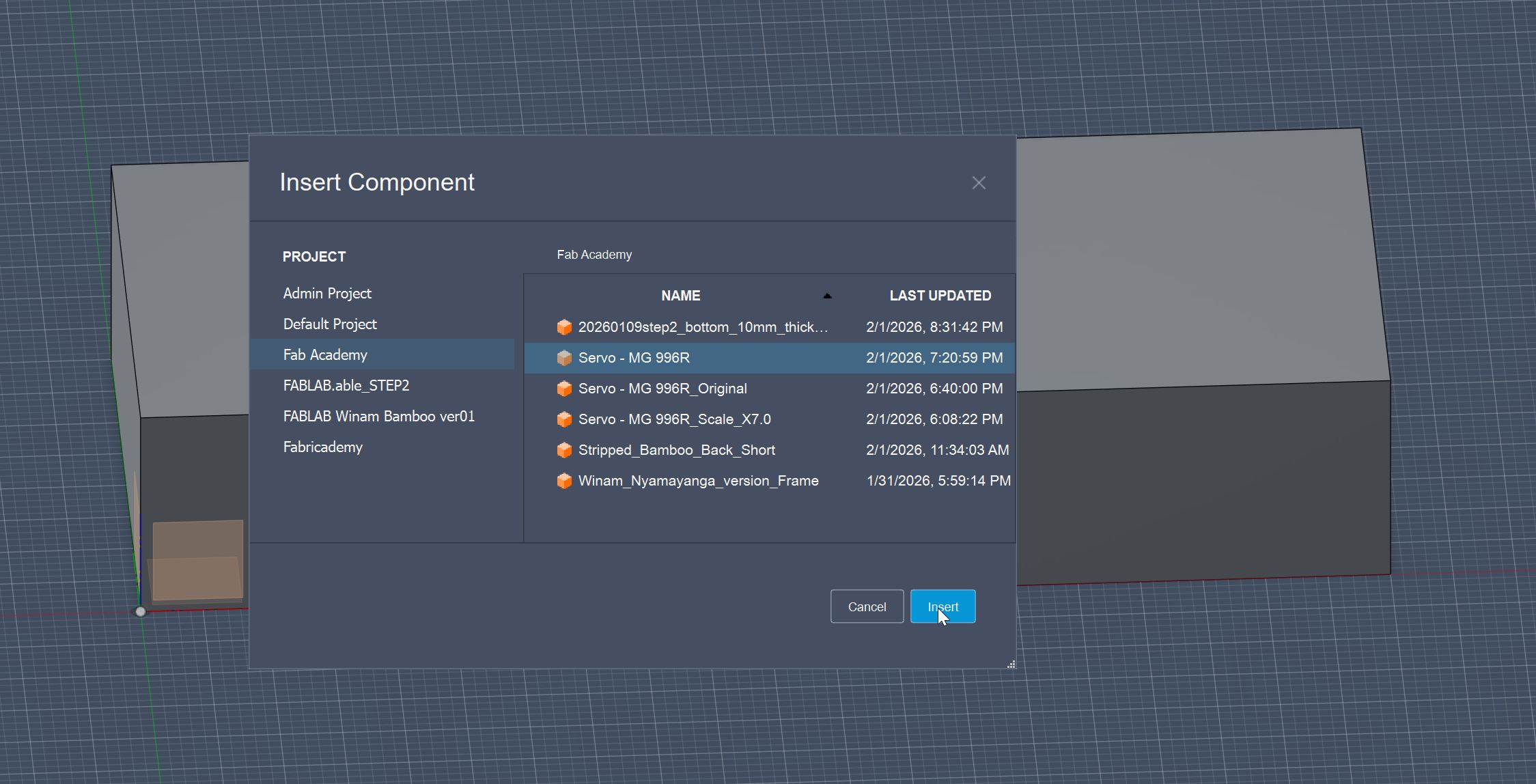Click the component icon next to Servo - MG 996R

[x=564, y=358]
